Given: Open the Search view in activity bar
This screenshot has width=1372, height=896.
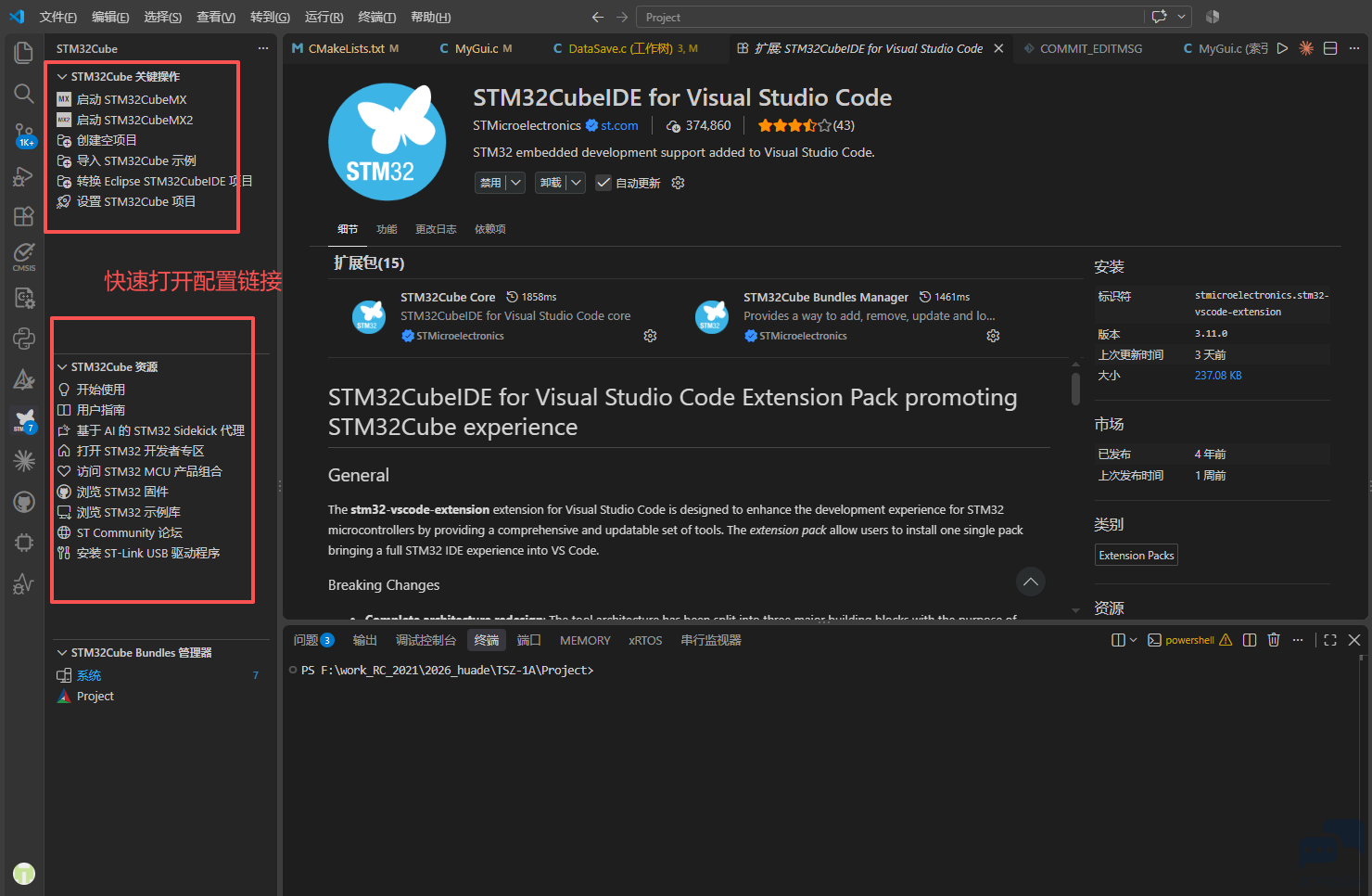Looking at the screenshot, I should pos(24,94).
